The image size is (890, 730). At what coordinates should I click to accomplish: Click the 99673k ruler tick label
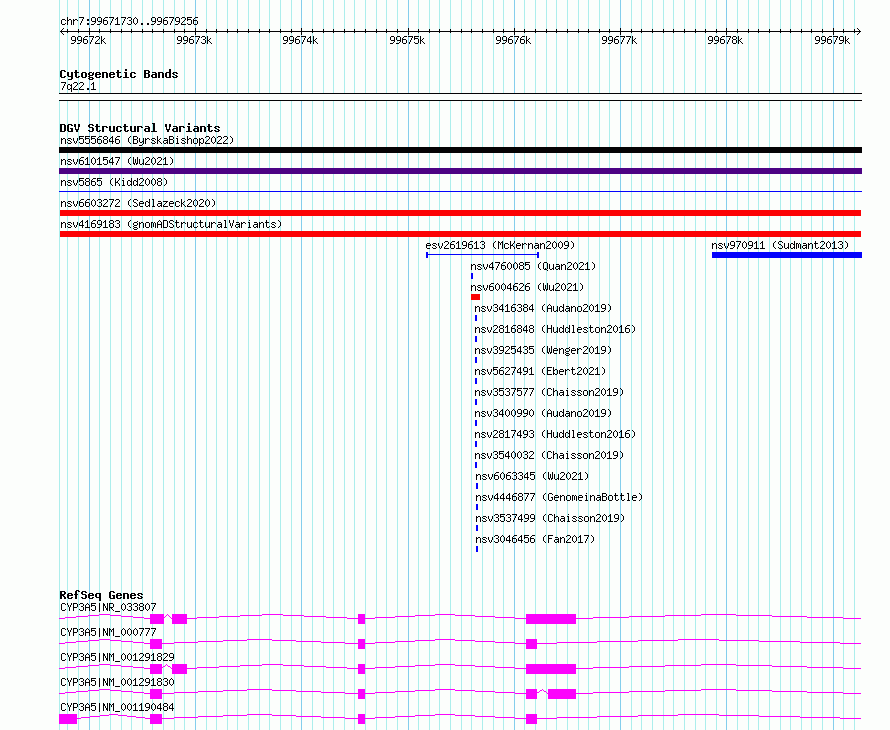(194, 40)
